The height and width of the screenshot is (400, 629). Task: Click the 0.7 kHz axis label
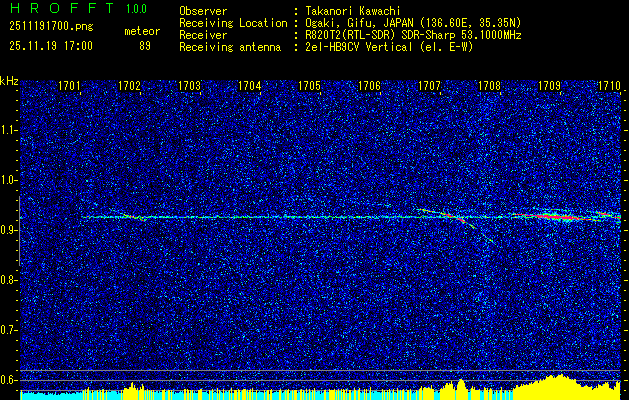click(8, 330)
